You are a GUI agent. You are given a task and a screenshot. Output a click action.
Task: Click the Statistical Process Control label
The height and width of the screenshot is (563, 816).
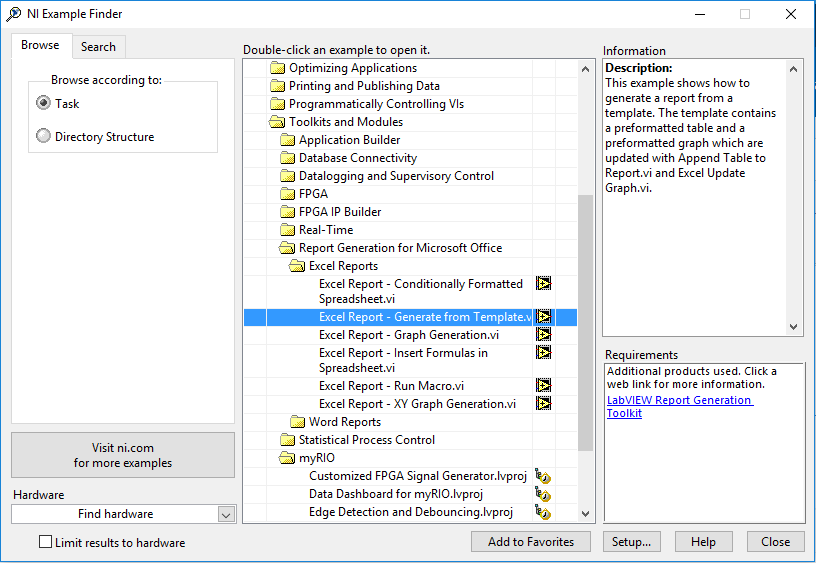pyautogui.click(x=367, y=440)
